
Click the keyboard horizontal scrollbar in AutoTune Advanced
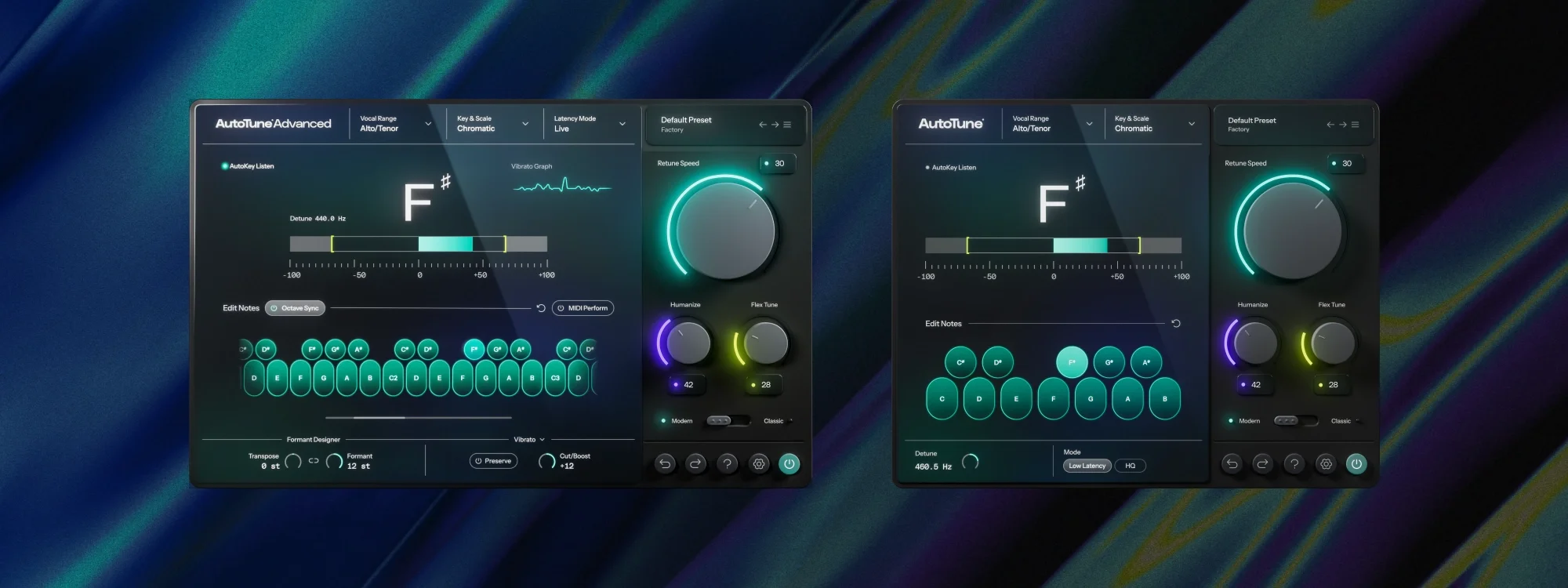pos(419,418)
